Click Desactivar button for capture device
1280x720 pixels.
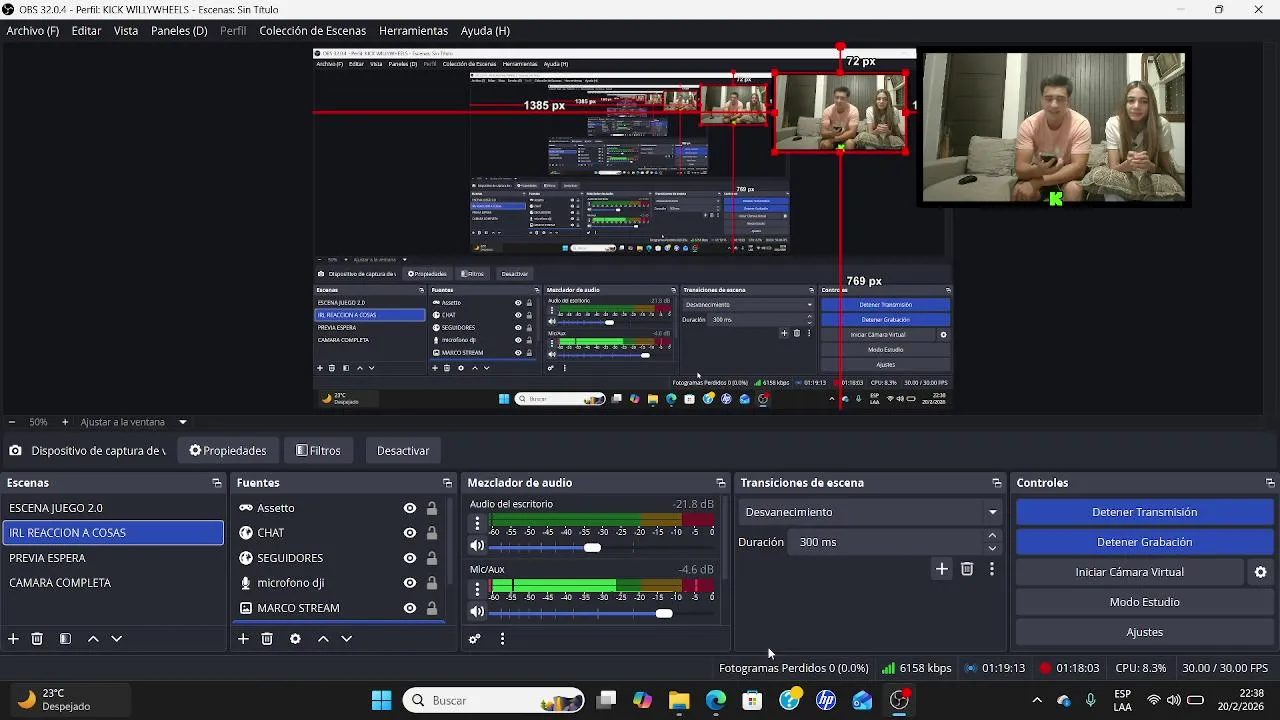point(403,451)
